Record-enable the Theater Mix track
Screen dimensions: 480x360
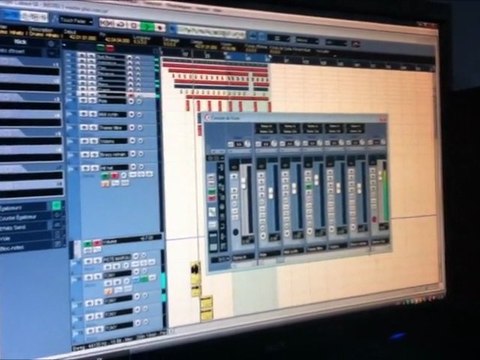(132, 127)
